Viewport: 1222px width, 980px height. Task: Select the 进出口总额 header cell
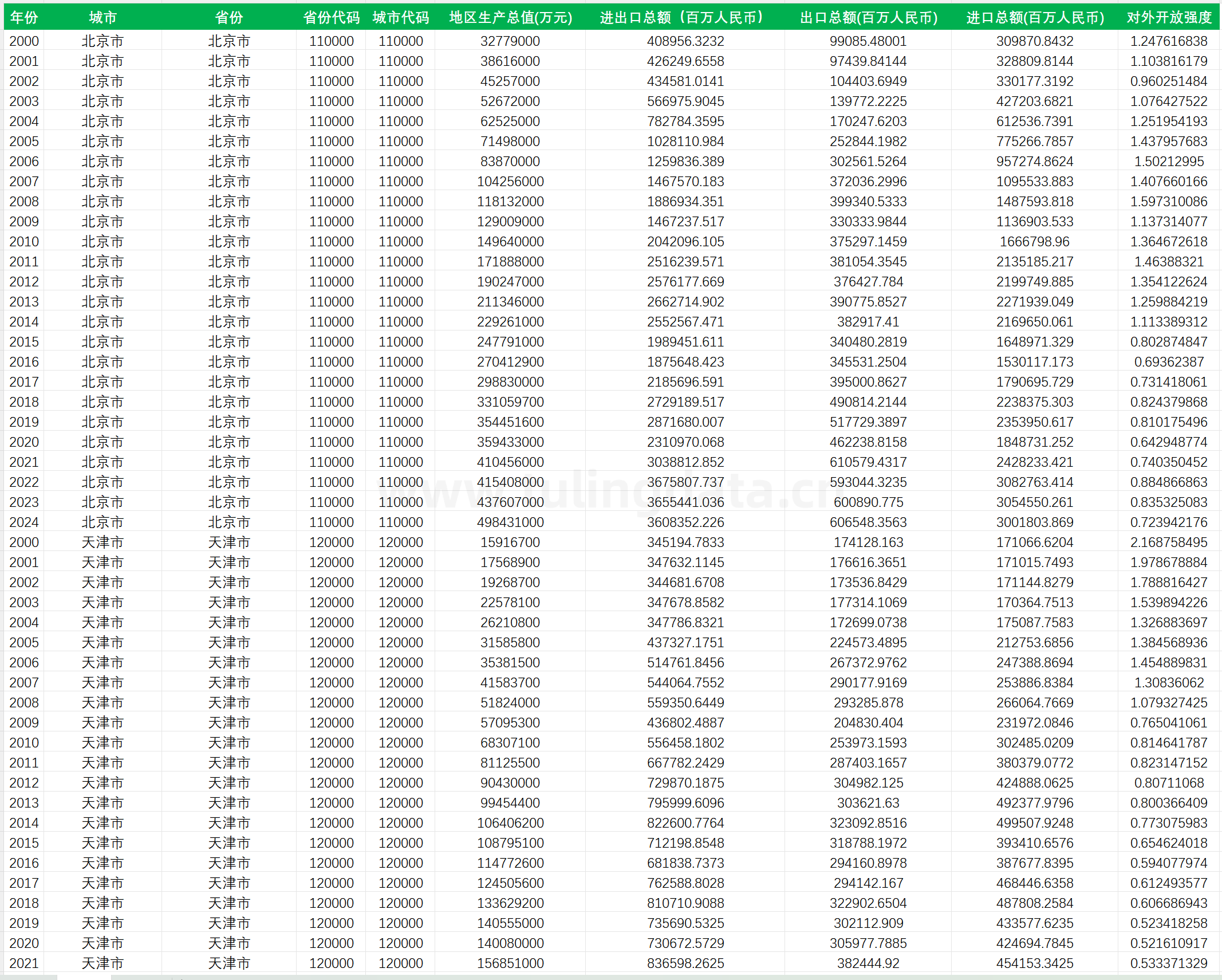point(685,17)
